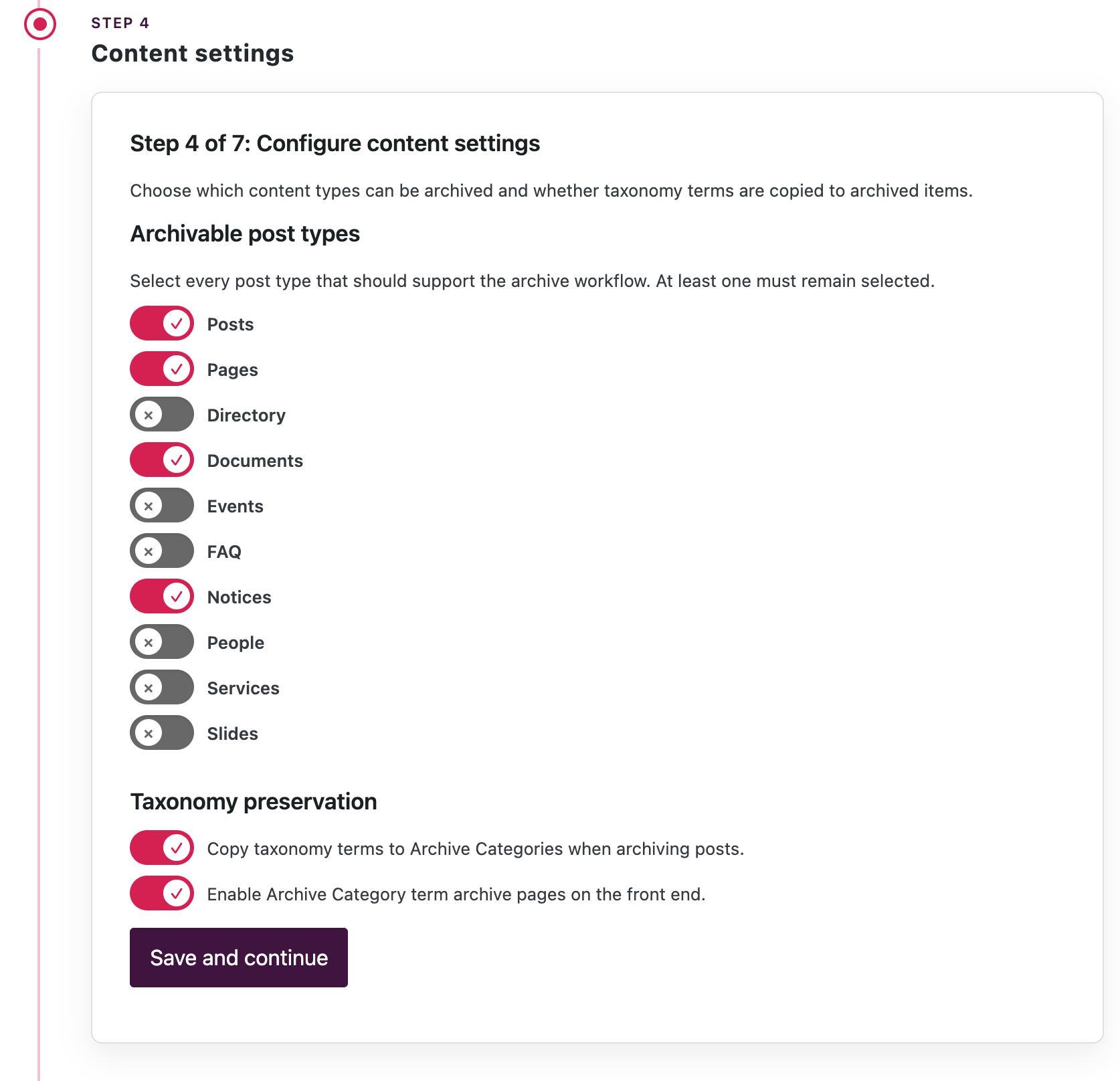
Task: Turn off Archive Category term archive pages
Action: pyautogui.click(x=161, y=893)
